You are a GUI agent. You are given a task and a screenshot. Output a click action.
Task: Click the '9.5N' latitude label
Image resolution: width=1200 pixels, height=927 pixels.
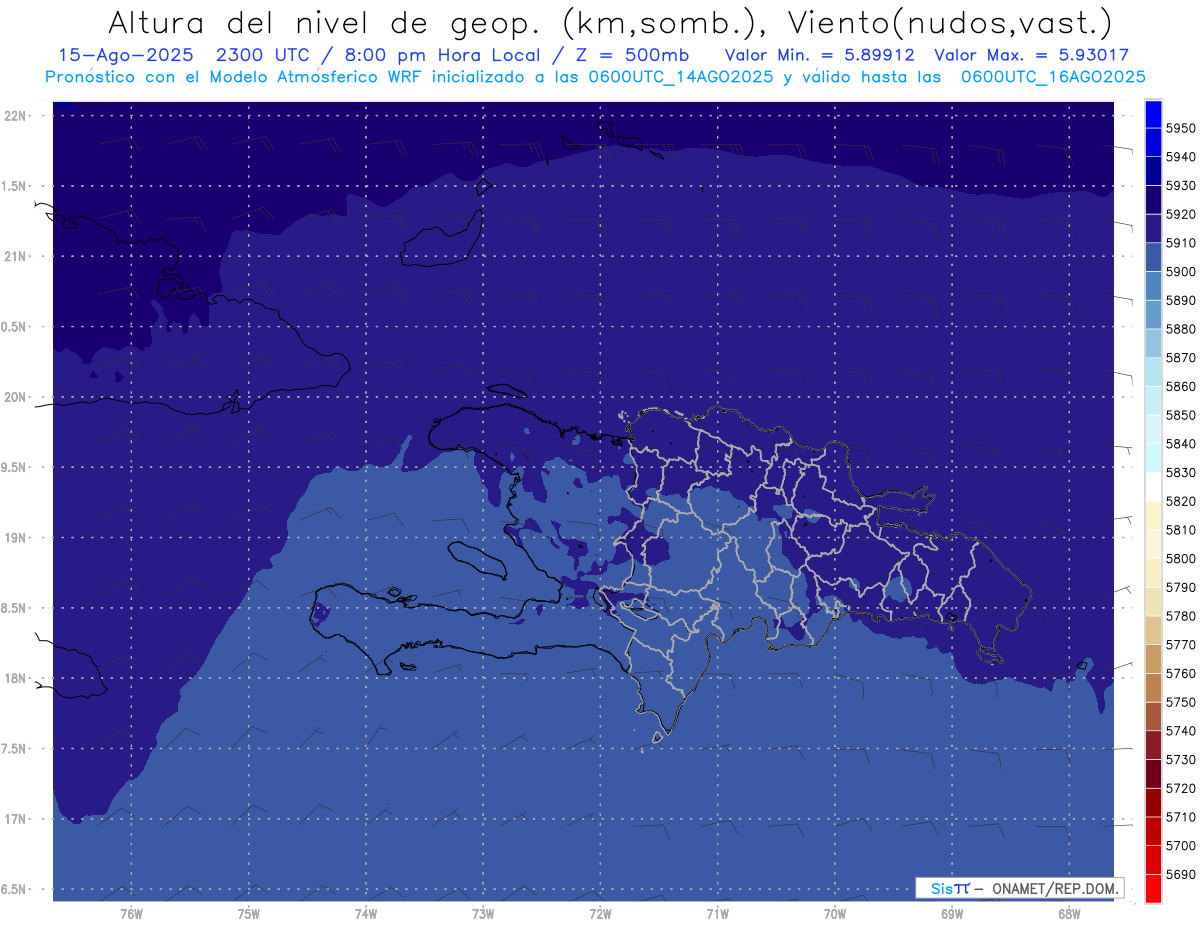[x=14, y=467]
